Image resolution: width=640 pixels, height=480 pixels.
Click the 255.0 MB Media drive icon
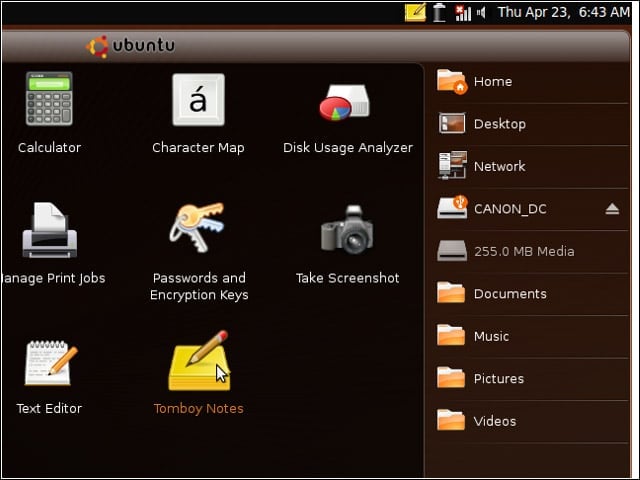pos(452,251)
